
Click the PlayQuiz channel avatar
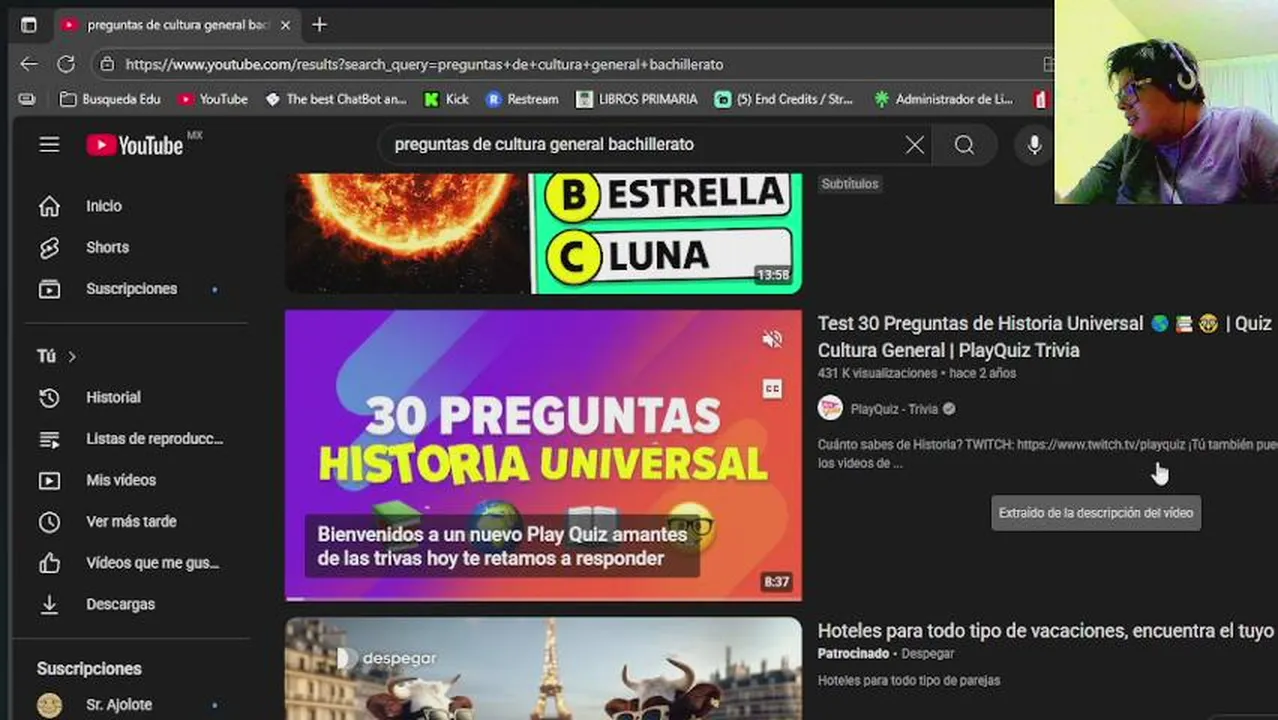pos(830,408)
